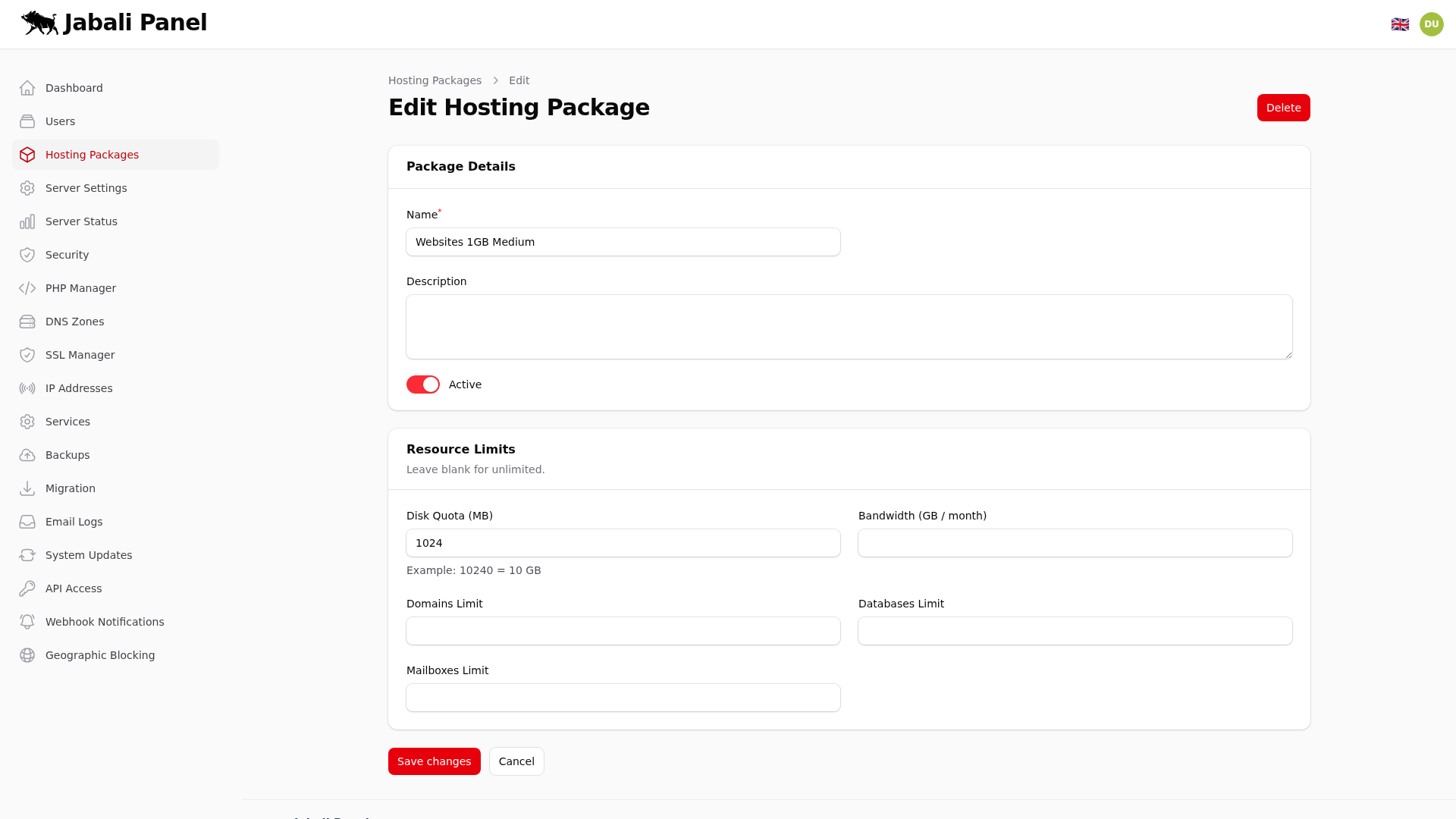
Task: Click the PHP Manager code icon
Action: tap(27, 288)
